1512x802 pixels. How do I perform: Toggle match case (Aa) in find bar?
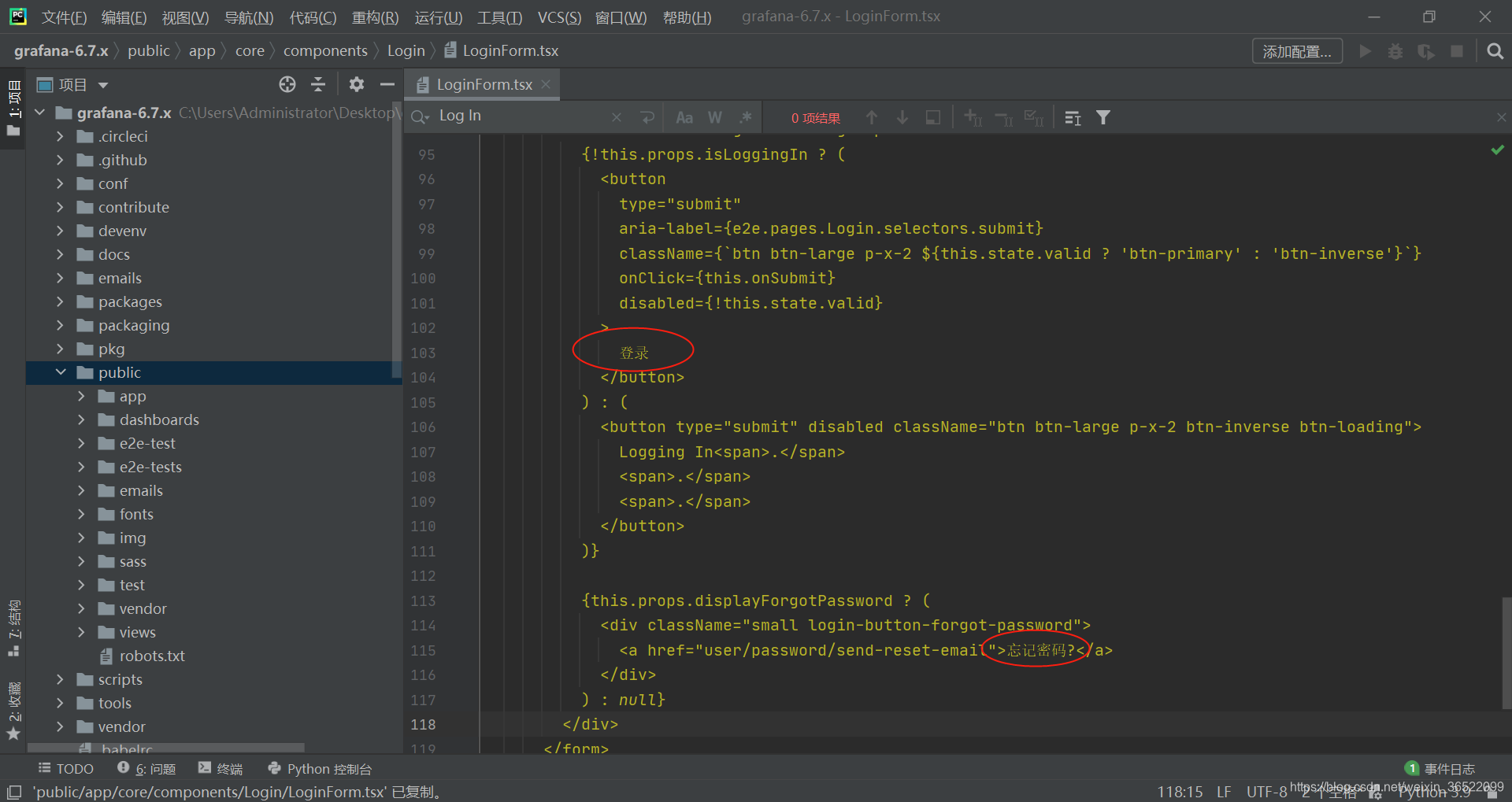pyautogui.click(x=684, y=117)
